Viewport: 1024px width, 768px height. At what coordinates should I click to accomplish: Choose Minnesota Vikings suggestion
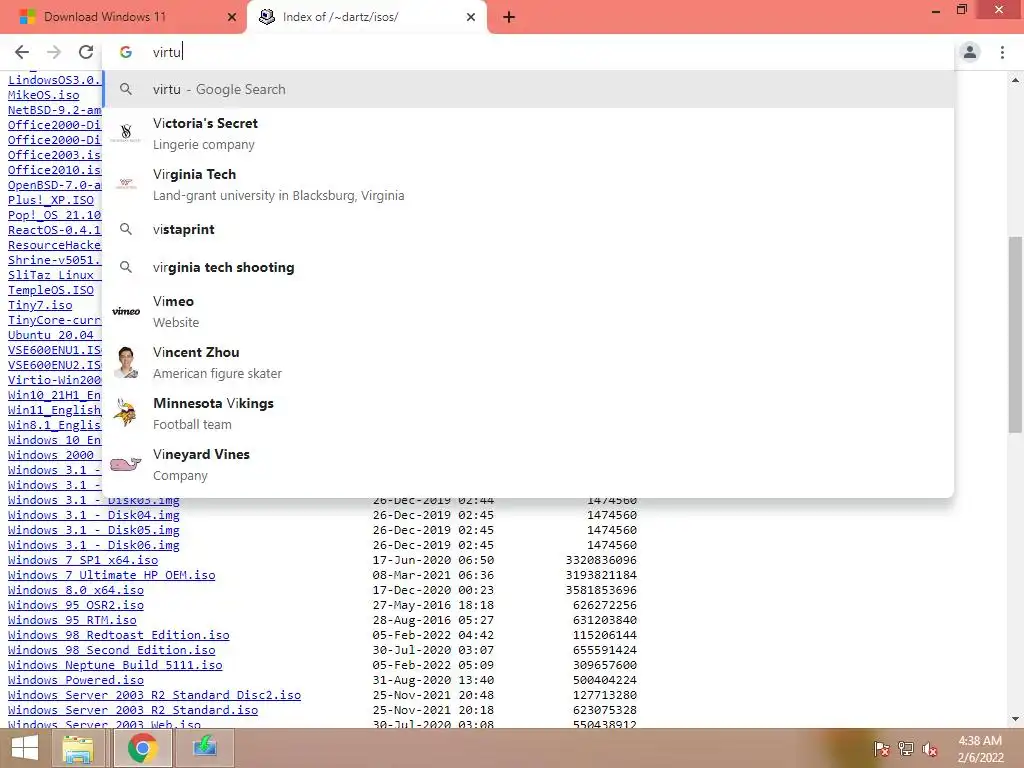coord(528,413)
